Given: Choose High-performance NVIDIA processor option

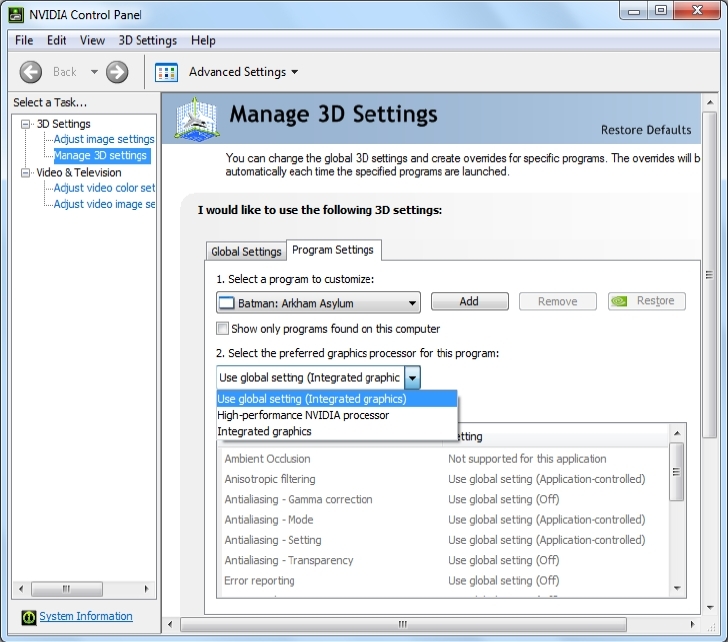Looking at the screenshot, I should 337,415.
